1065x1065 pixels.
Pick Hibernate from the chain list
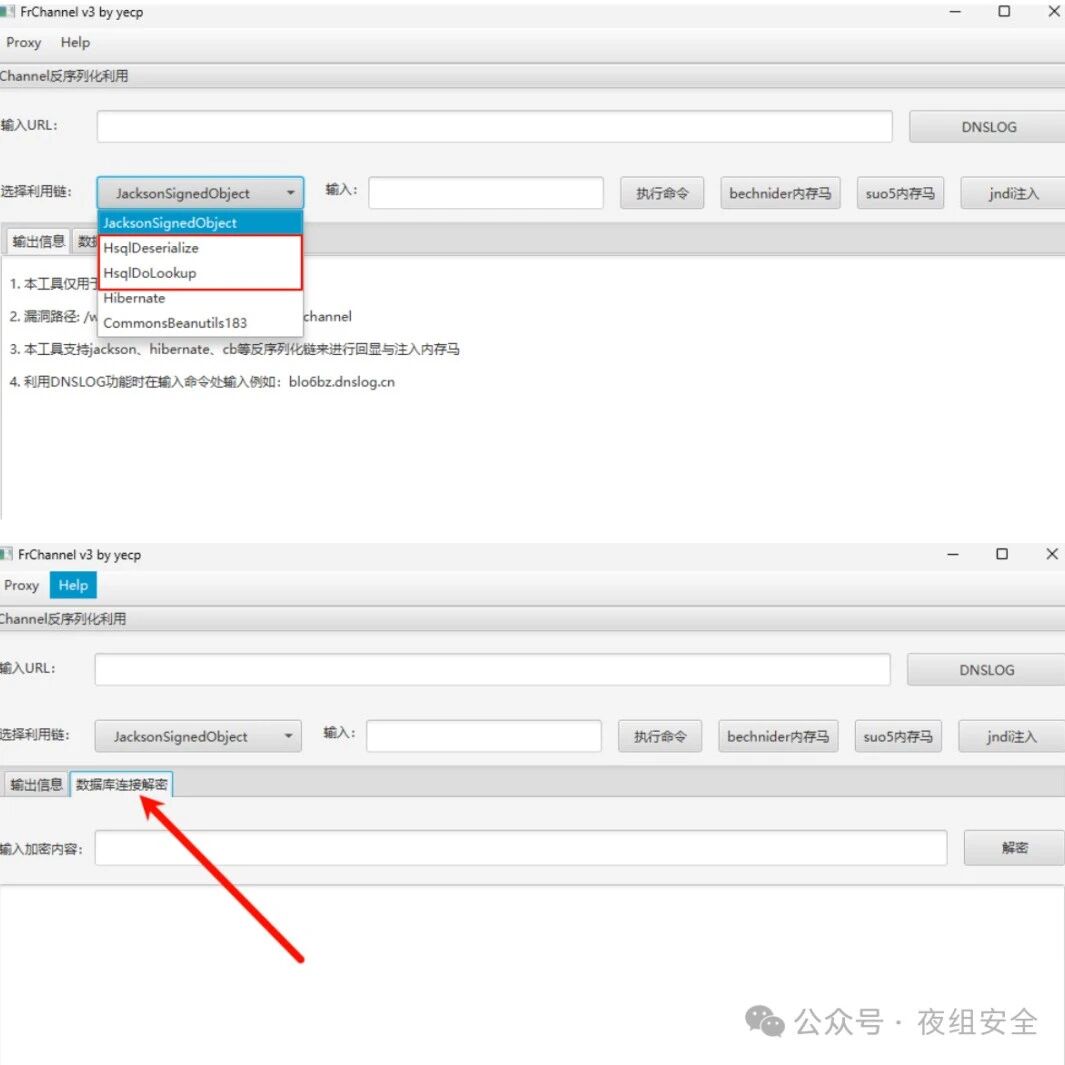pos(200,298)
